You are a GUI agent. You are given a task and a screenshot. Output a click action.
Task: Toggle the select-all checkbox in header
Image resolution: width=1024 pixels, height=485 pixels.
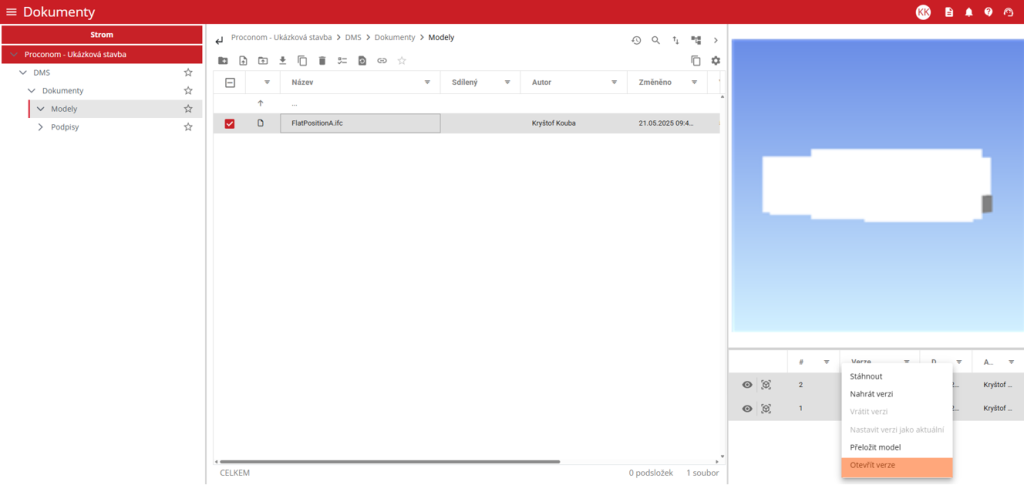[230, 83]
